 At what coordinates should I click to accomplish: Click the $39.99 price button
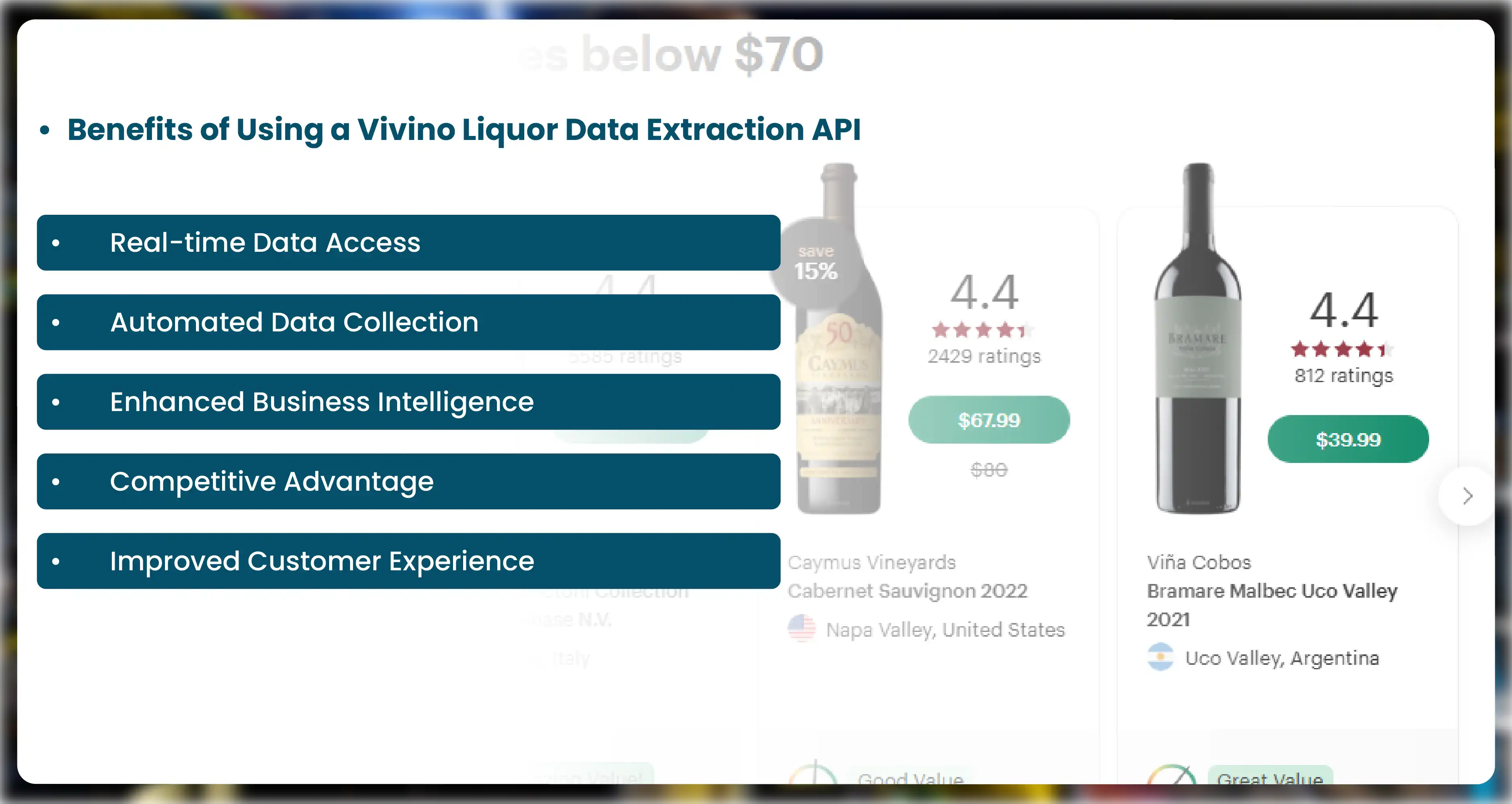[x=1348, y=439]
